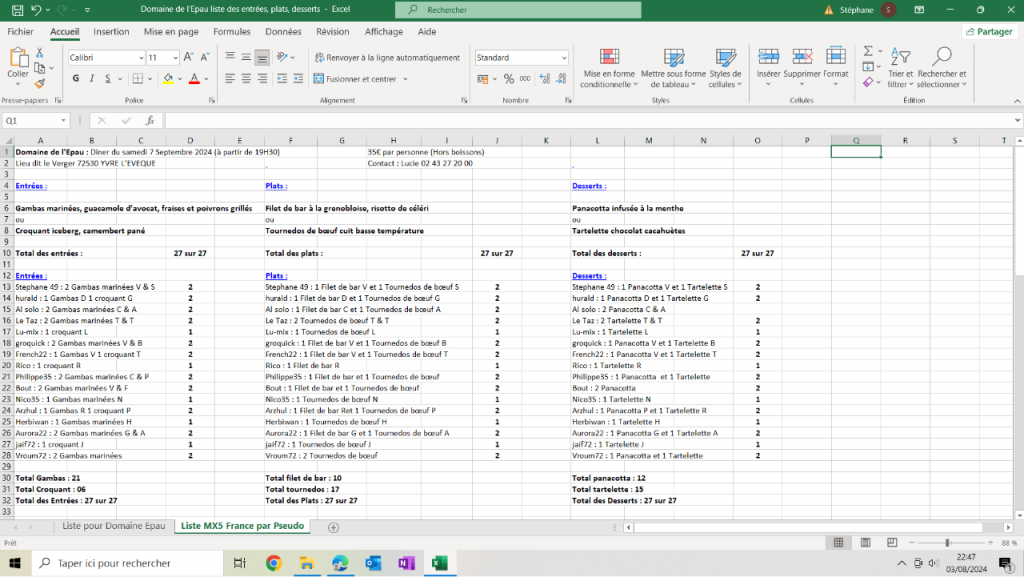Viewport: 1024px width, 577px height.
Task: Decrease font size with small A icon
Action: pos(204,57)
